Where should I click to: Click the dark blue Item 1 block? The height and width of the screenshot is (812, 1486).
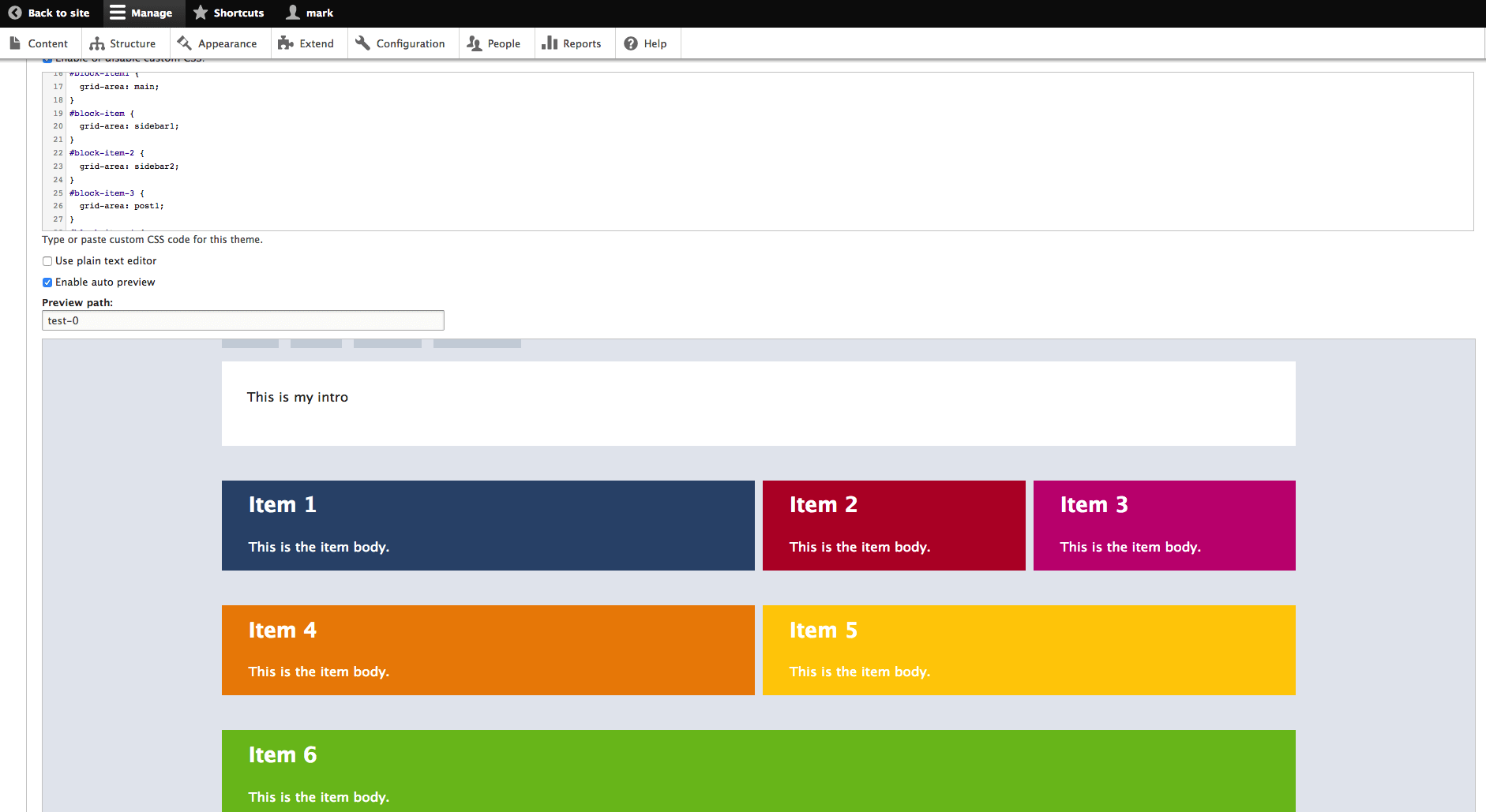point(487,525)
